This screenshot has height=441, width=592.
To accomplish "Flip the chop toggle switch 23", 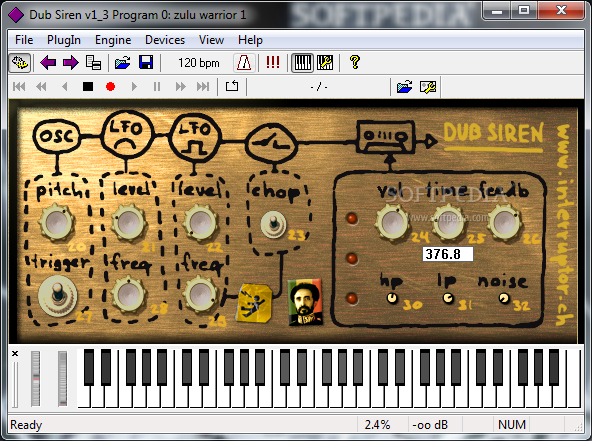I will click(x=274, y=224).
